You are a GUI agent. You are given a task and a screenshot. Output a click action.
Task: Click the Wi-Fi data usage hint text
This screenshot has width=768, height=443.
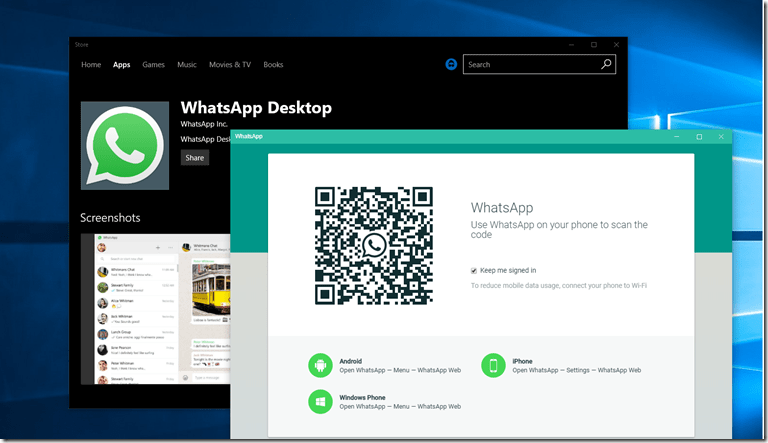(x=559, y=286)
